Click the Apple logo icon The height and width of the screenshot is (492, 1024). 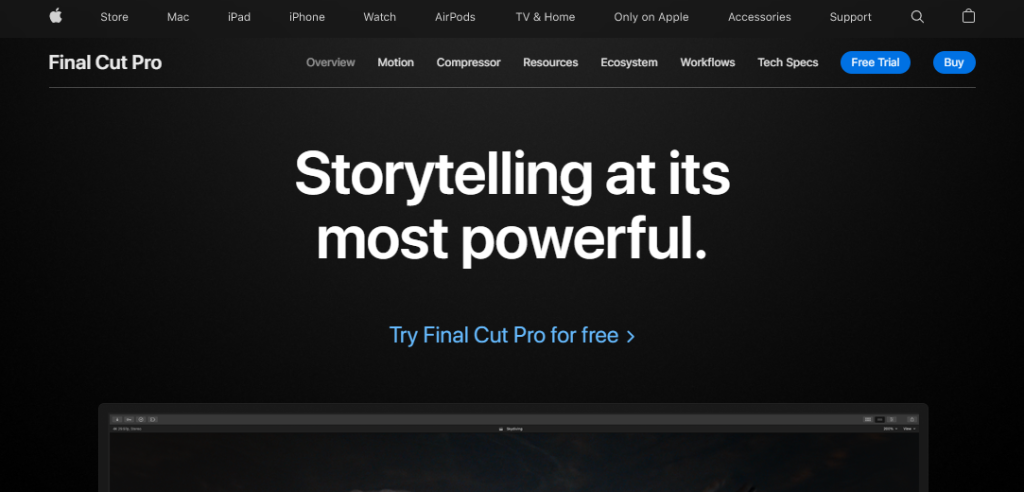[56, 16]
